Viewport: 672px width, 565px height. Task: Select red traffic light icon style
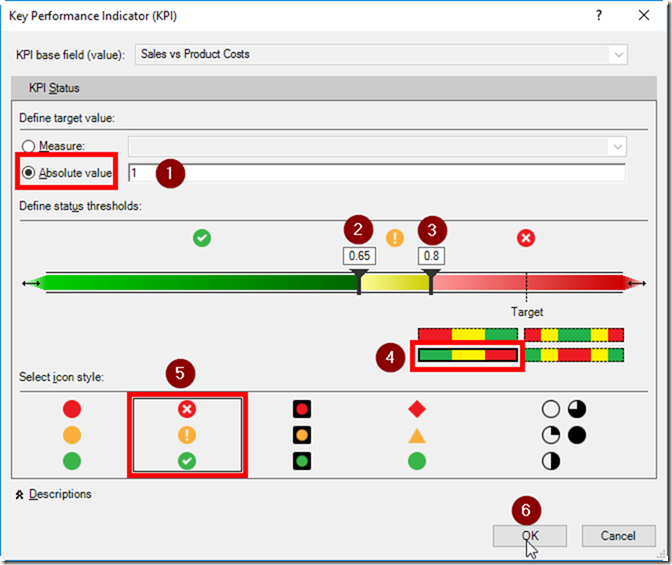302,409
